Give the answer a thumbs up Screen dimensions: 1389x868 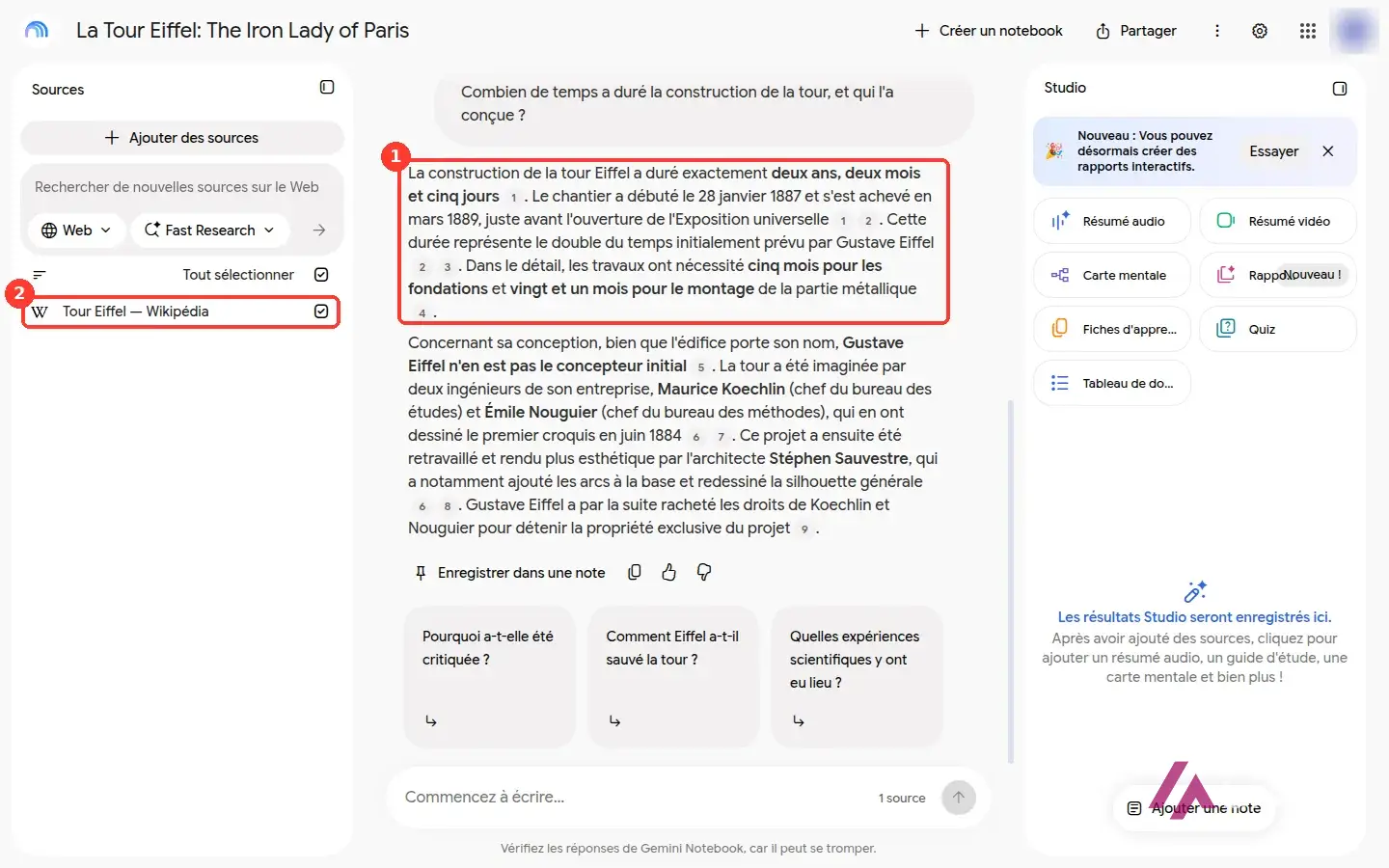click(x=669, y=573)
